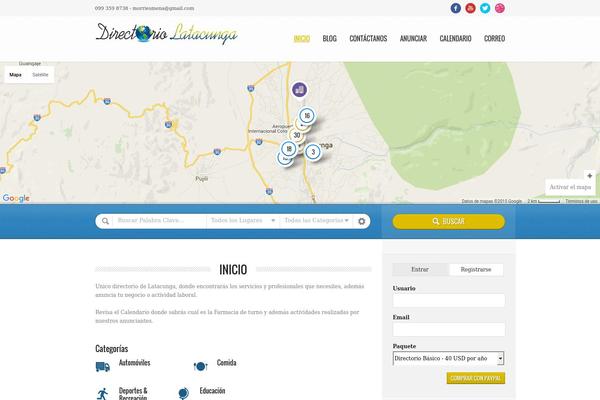Open the Automóviles category link
Image resolution: width=600 pixels, height=400 pixels.
[134, 362]
